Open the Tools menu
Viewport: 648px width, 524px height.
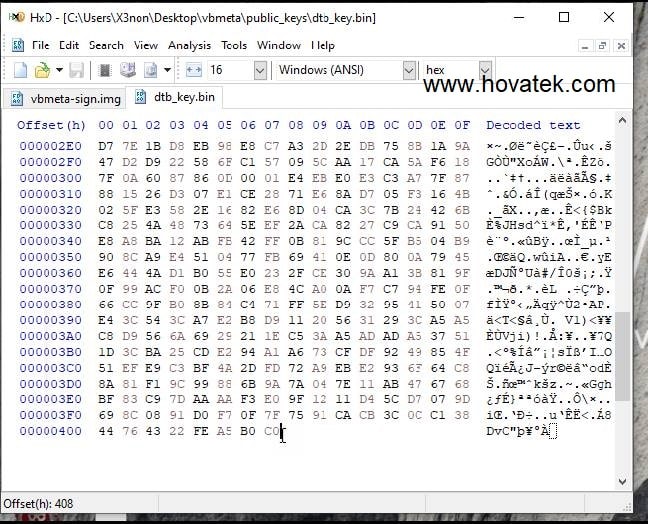click(x=234, y=45)
